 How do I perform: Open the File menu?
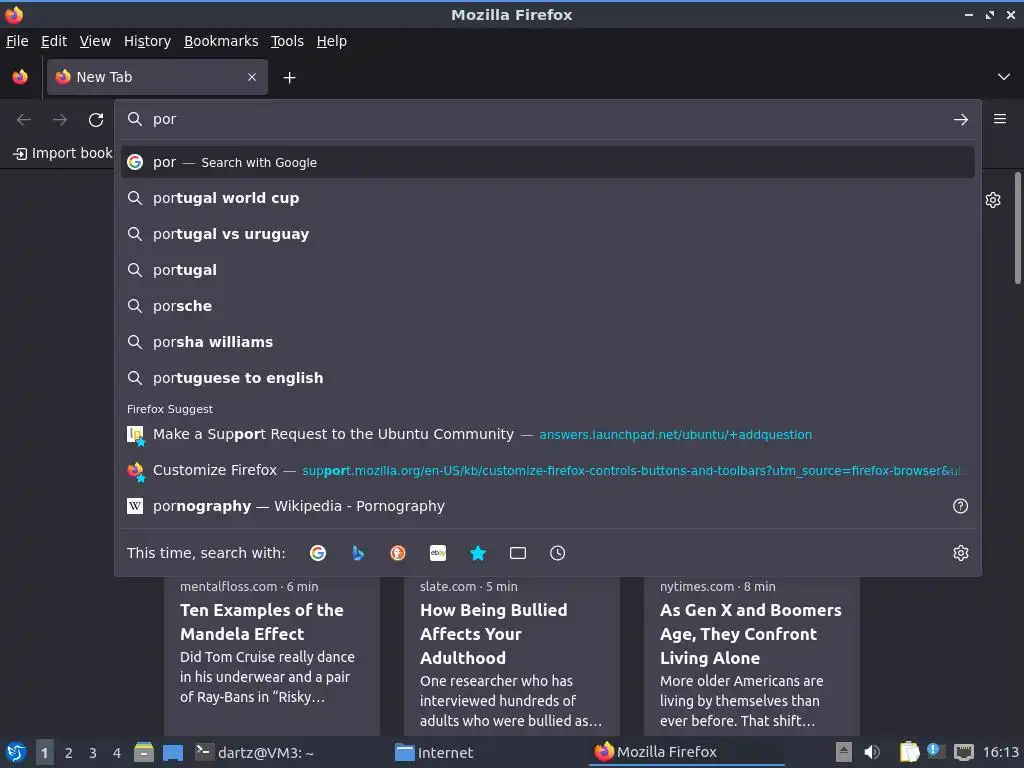coord(17,41)
